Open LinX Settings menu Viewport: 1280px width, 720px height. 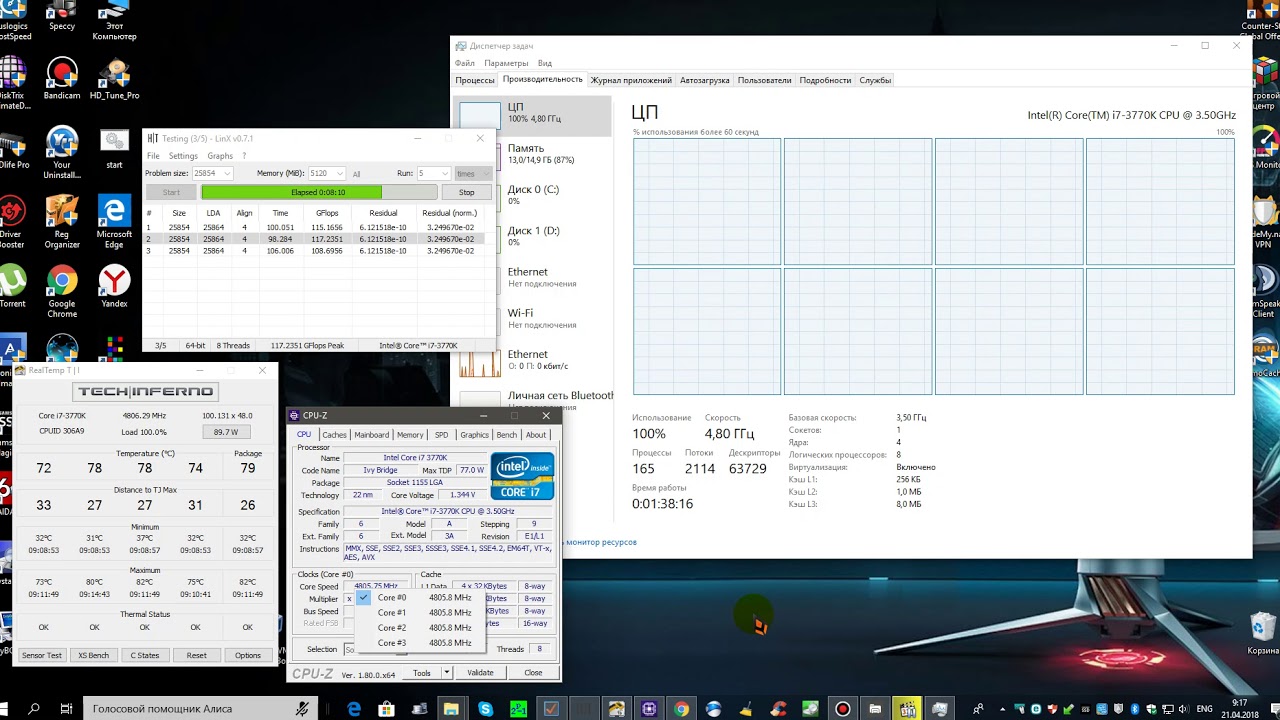(183, 156)
